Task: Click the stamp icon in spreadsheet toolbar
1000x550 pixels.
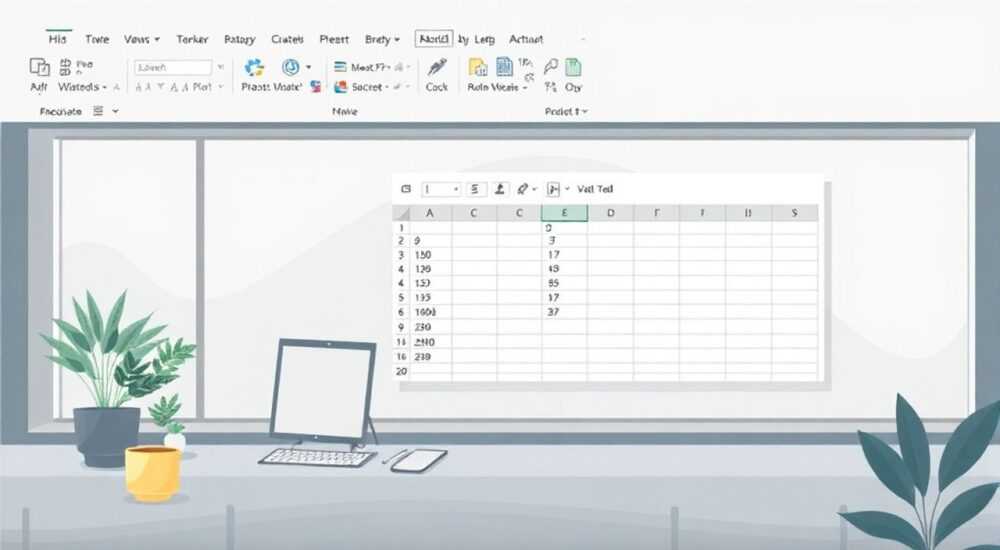Action: click(x=500, y=189)
